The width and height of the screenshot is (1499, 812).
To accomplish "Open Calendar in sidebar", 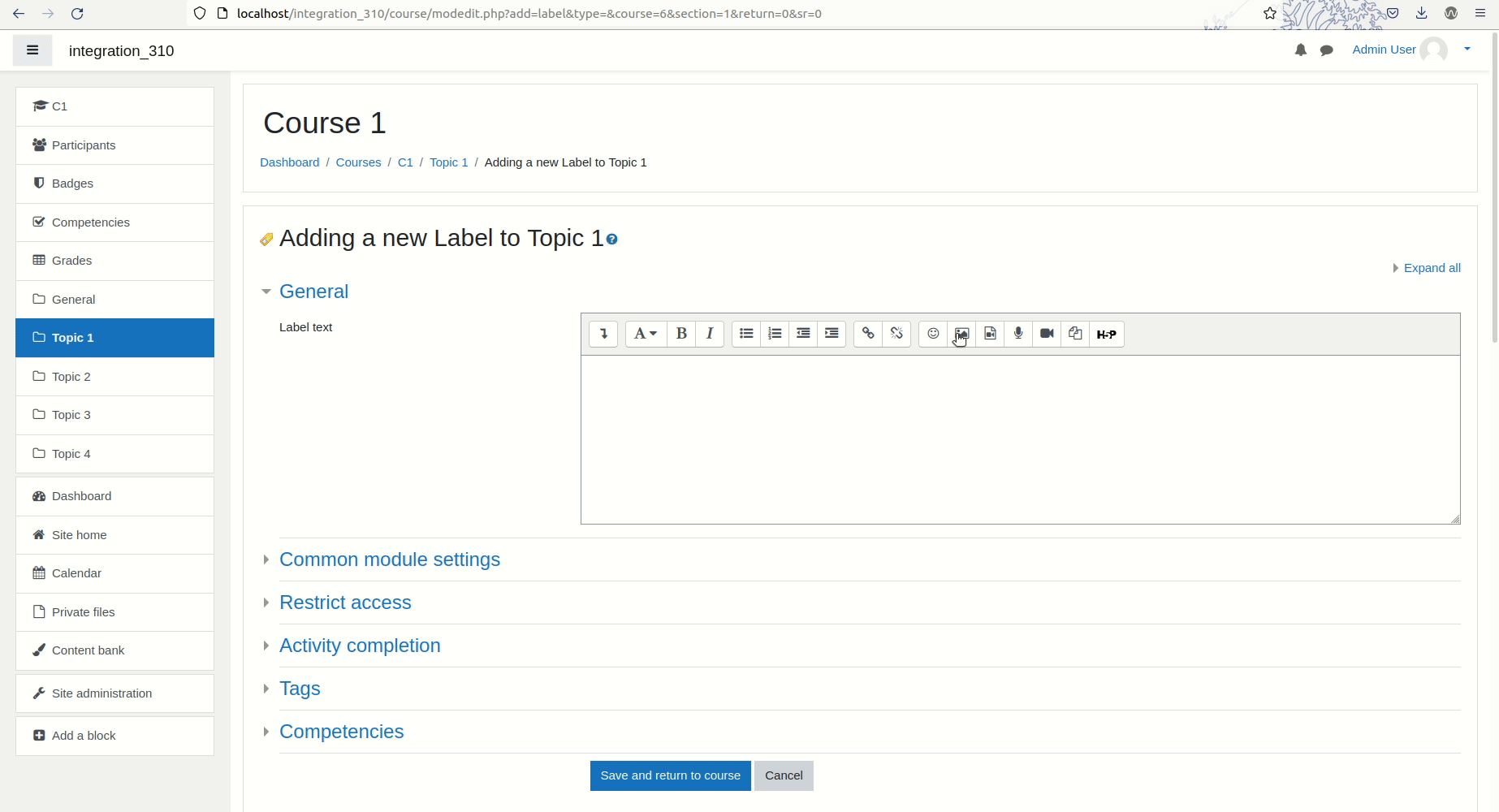I will 114,573.
